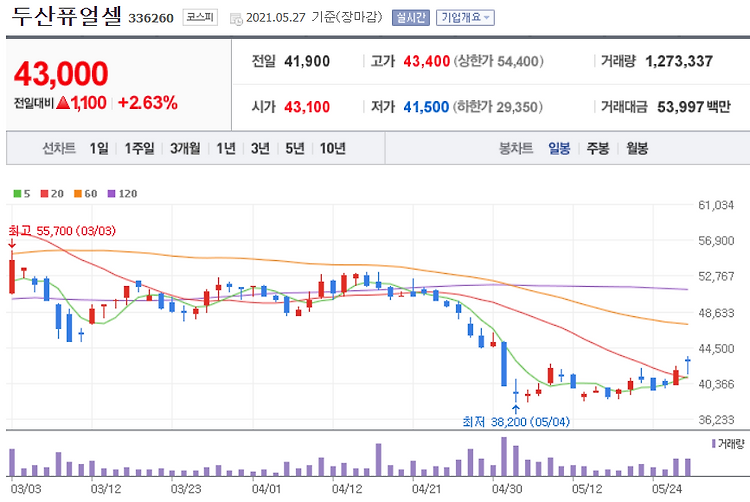Click the 36,233 price axis label
750x502 pixels.
pos(716,420)
